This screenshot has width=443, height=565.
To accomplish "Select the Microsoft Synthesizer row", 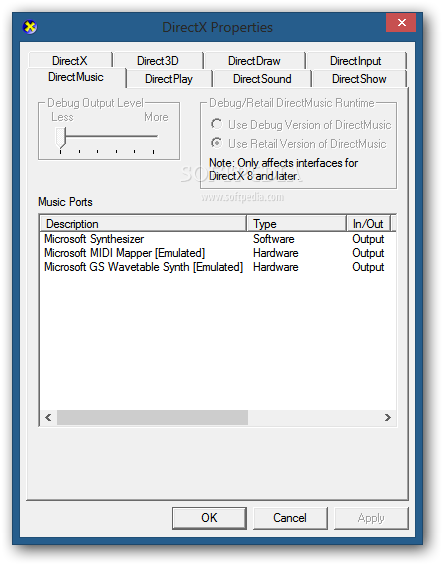I will point(218,239).
